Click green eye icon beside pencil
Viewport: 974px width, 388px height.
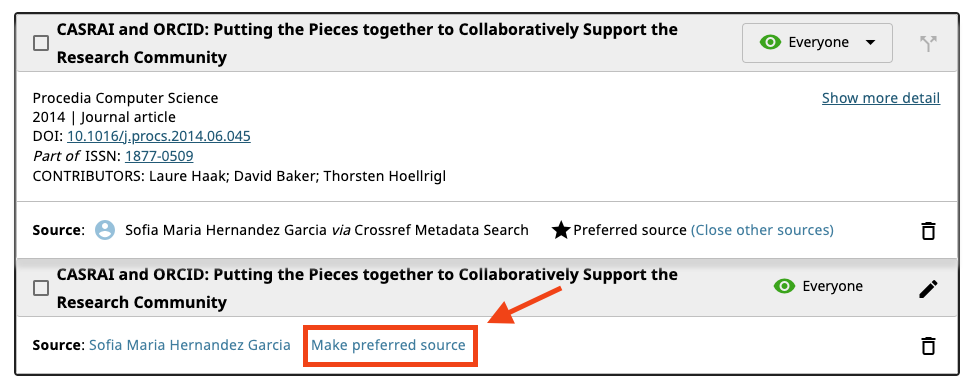[785, 286]
